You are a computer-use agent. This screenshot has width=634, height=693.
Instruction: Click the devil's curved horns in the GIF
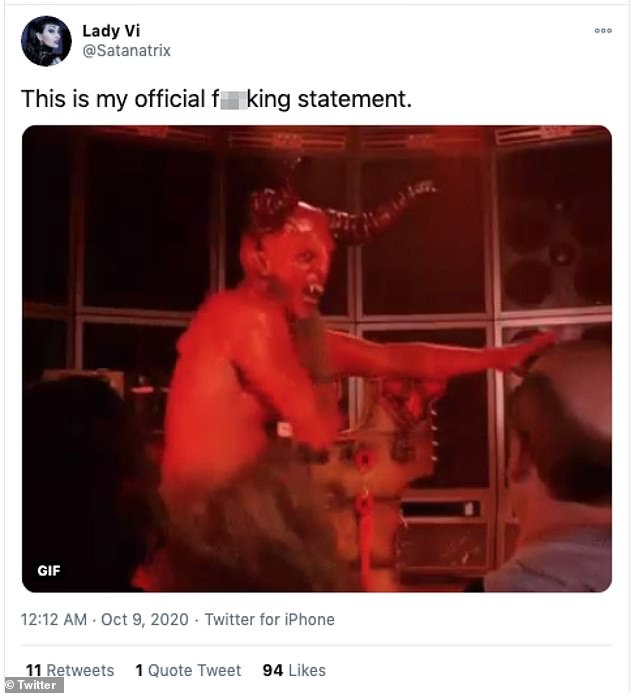pos(400,205)
